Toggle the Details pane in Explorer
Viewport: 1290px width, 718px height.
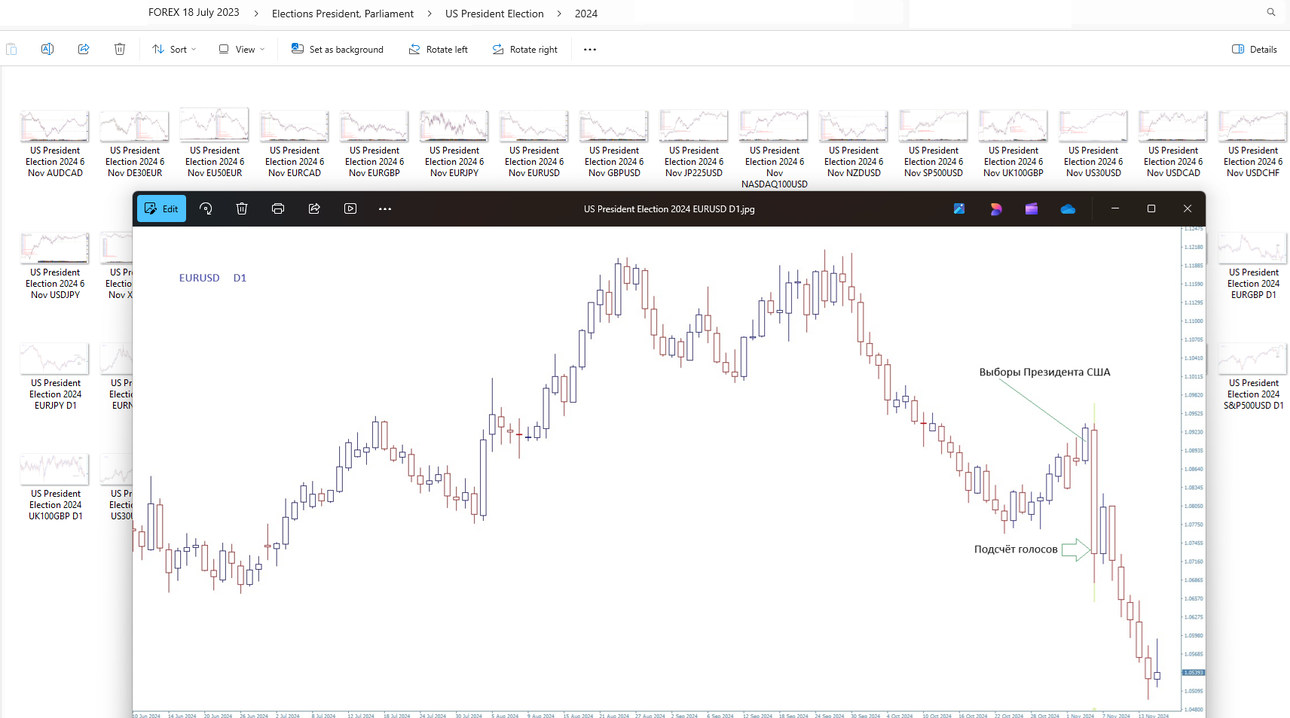(1254, 49)
